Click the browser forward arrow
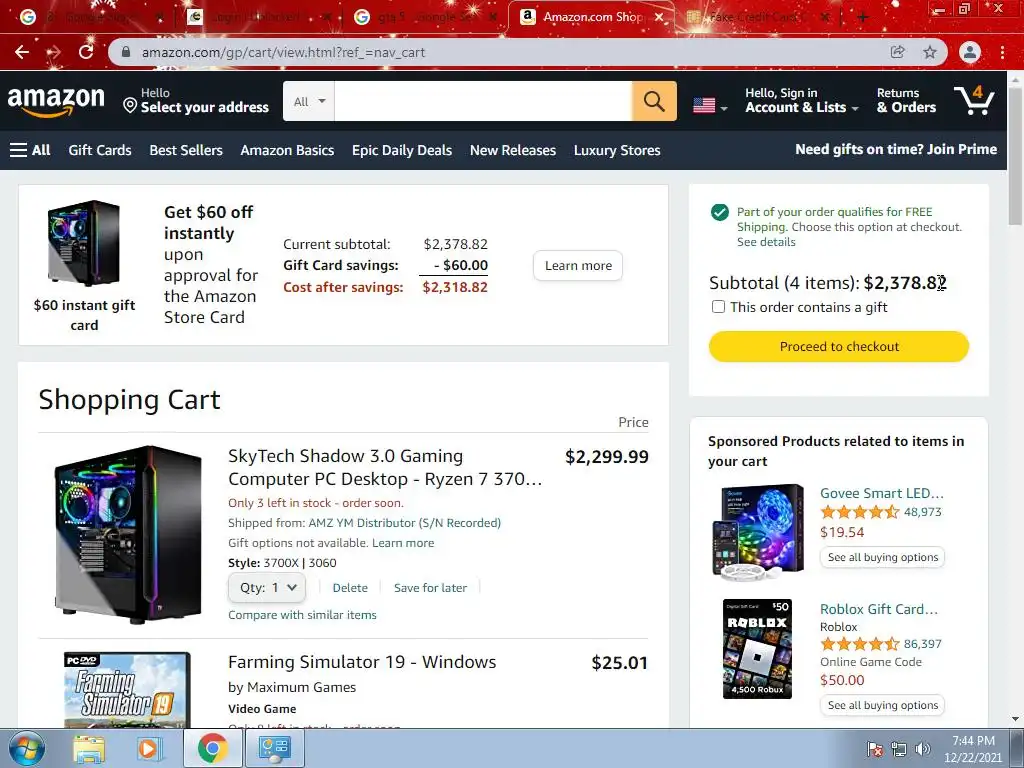1024x768 pixels. point(54,52)
